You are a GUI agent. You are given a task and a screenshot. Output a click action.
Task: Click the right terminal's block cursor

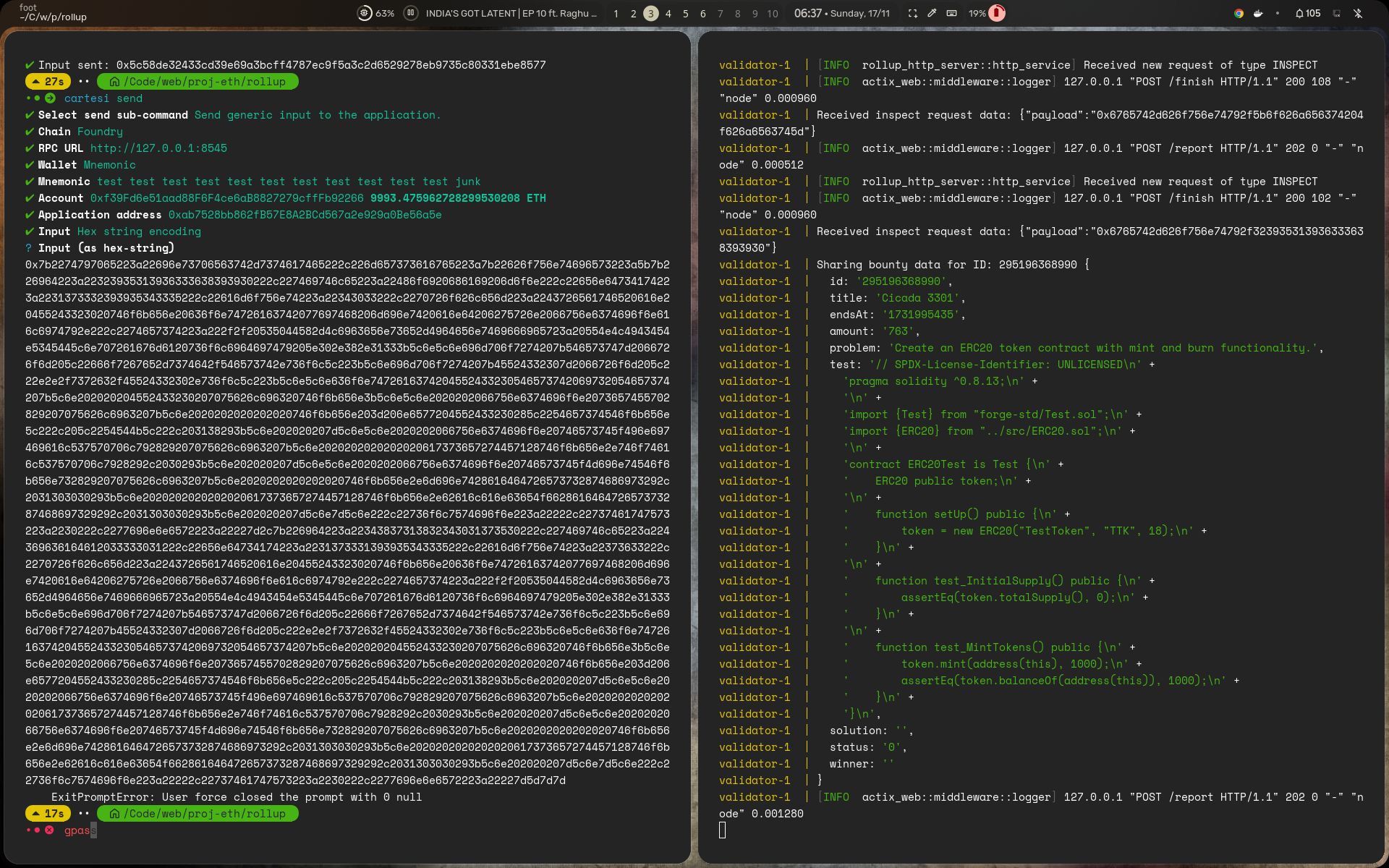point(722,830)
